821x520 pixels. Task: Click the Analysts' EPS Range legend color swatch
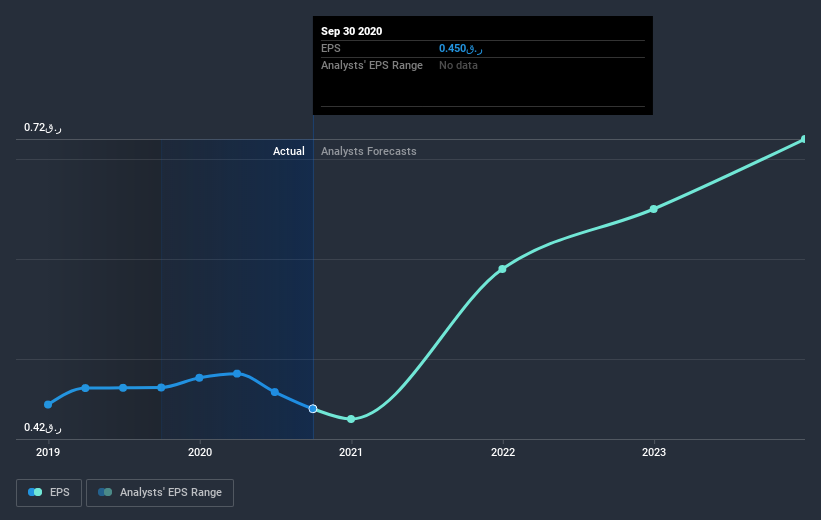coord(105,492)
